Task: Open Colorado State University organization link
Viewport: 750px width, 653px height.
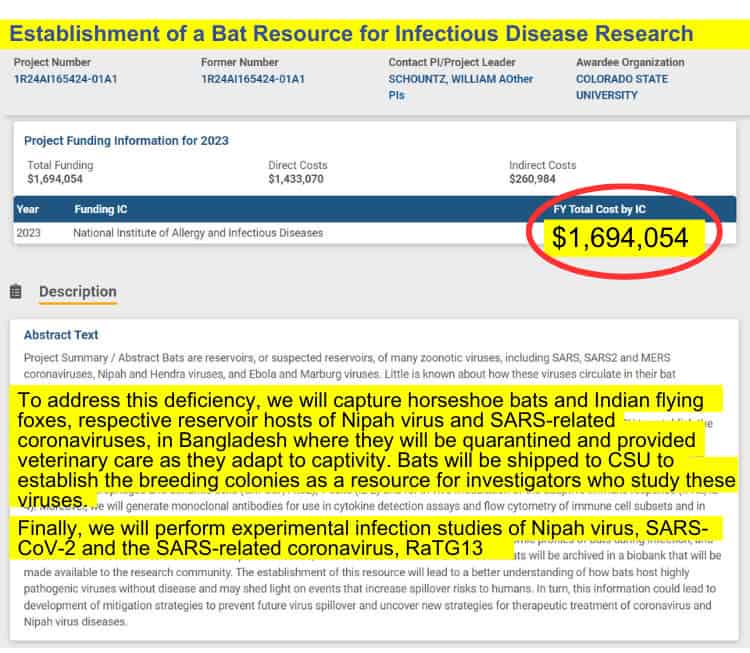Action: (622, 87)
